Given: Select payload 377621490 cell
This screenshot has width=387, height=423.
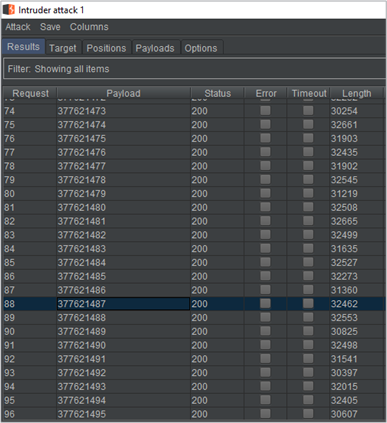Looking at the screenshot, I should [x=123, y=345].
